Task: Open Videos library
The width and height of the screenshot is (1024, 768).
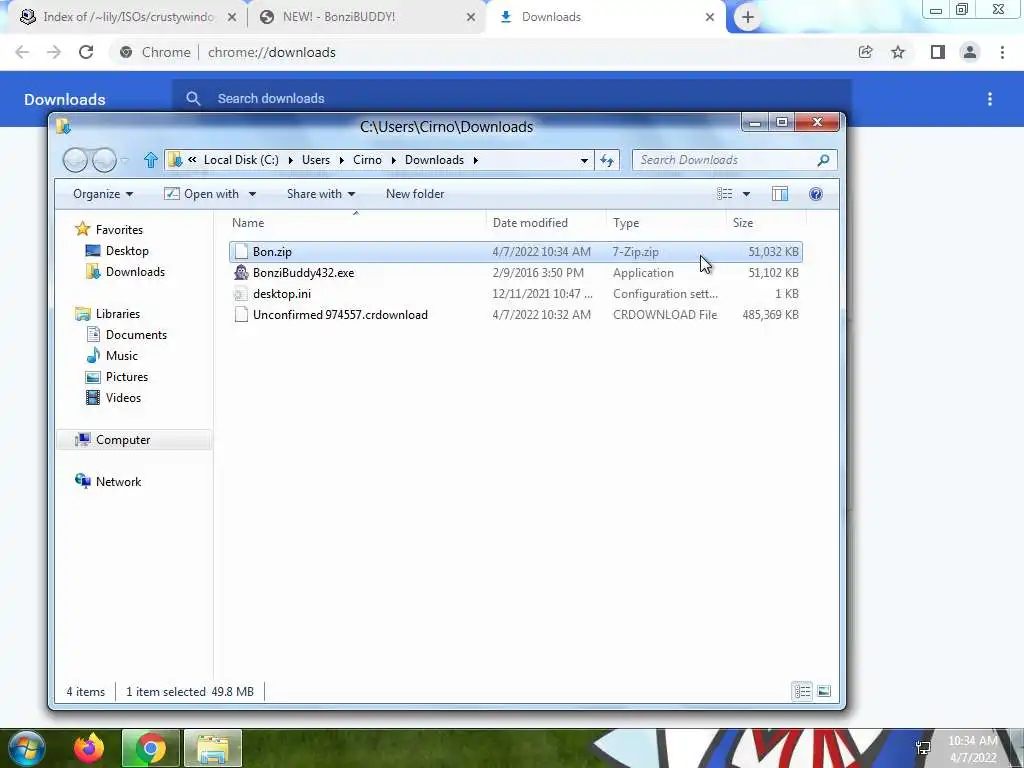Action: 114,398
